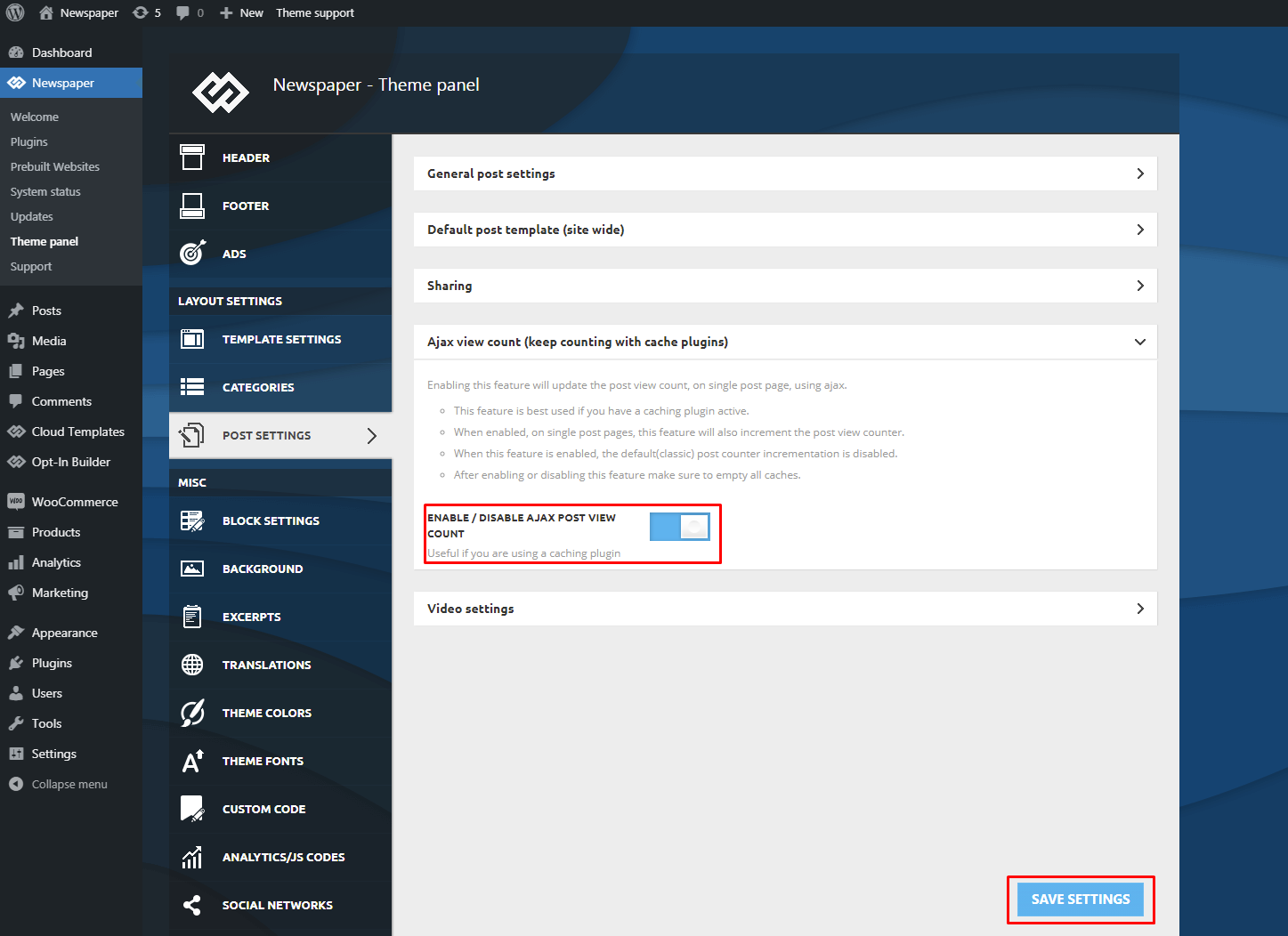Viewport: 1288px width, 936px height.
Task: Click the Post Settings arrow
Action: click(372, 435)
